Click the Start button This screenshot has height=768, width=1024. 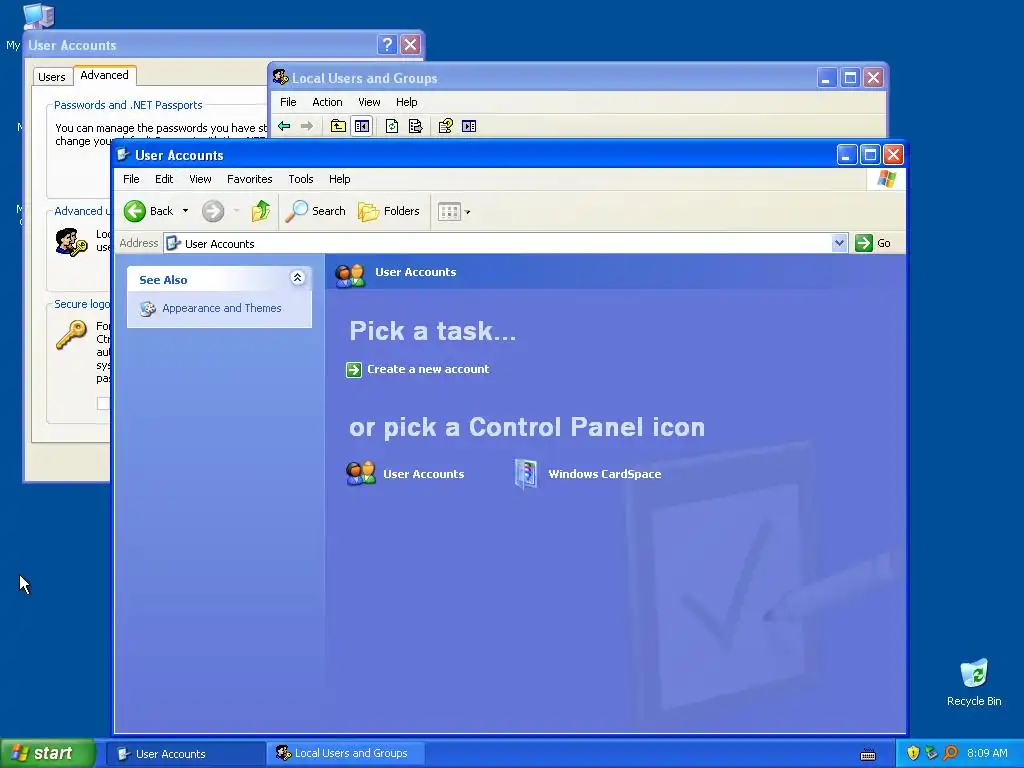[47, 753]
